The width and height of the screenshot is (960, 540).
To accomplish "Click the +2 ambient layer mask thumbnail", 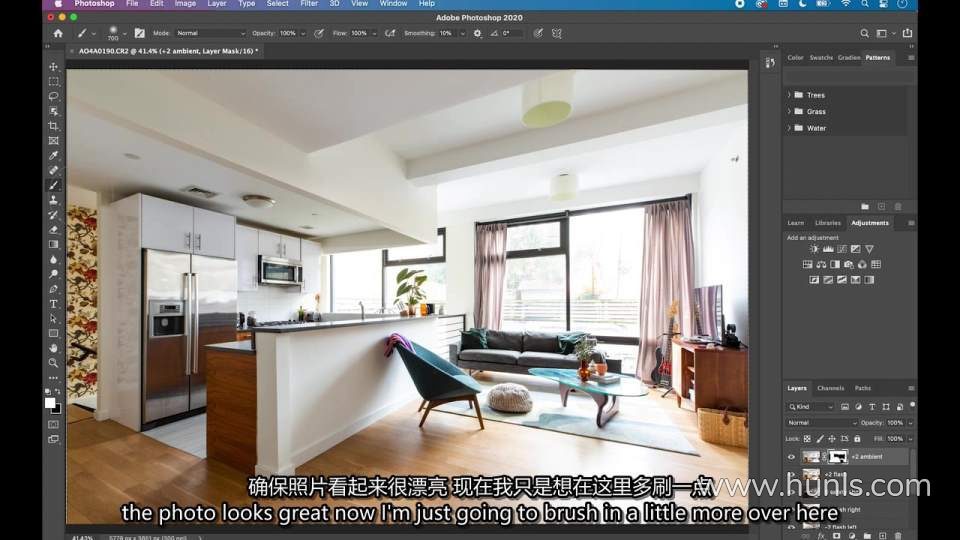I will [838, 457].
